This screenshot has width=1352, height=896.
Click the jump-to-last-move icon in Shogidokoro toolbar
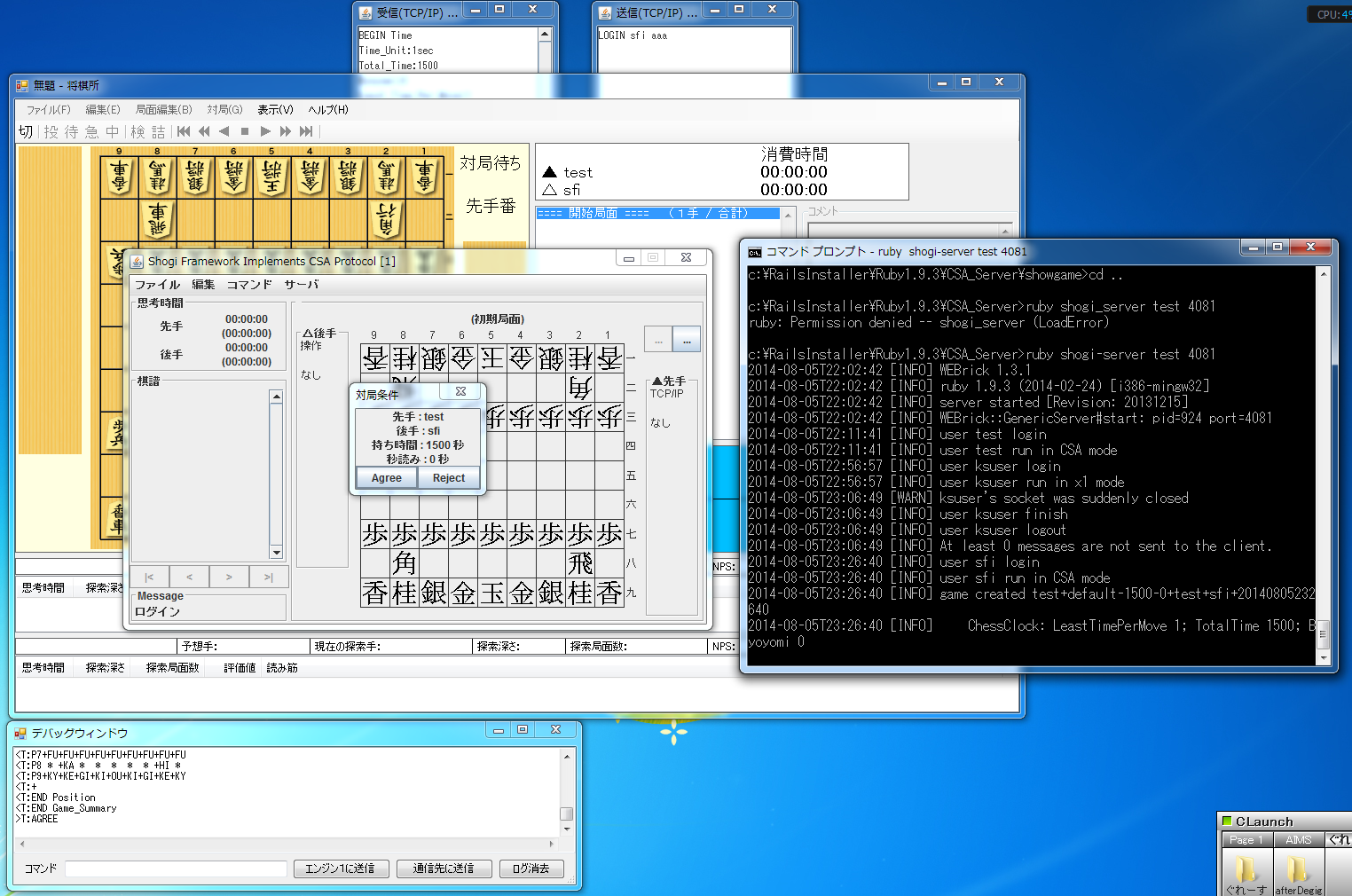[306, 131]
